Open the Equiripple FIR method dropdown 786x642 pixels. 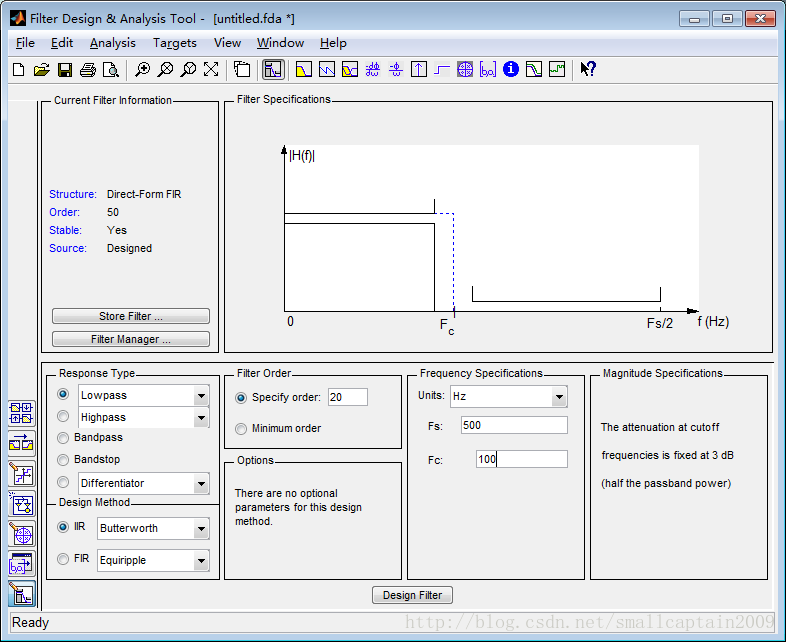click(x=201, y=560)
